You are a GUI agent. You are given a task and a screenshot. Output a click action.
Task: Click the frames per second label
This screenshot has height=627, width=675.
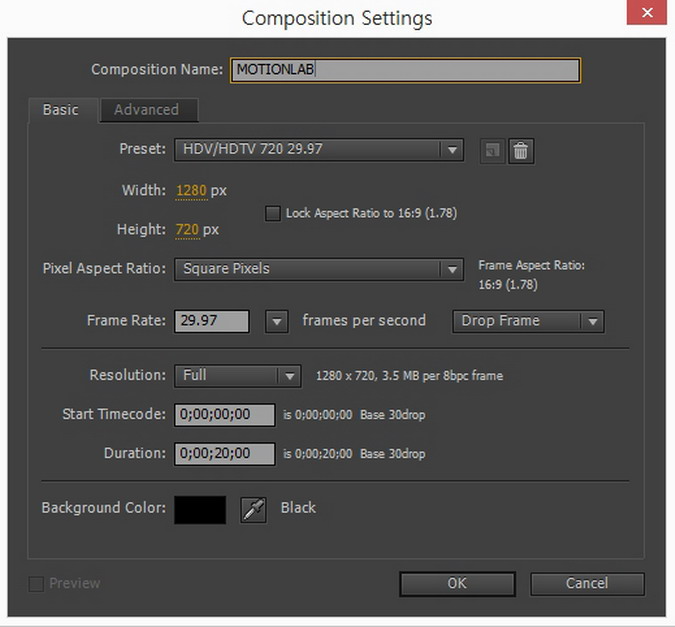pos(364,321)
